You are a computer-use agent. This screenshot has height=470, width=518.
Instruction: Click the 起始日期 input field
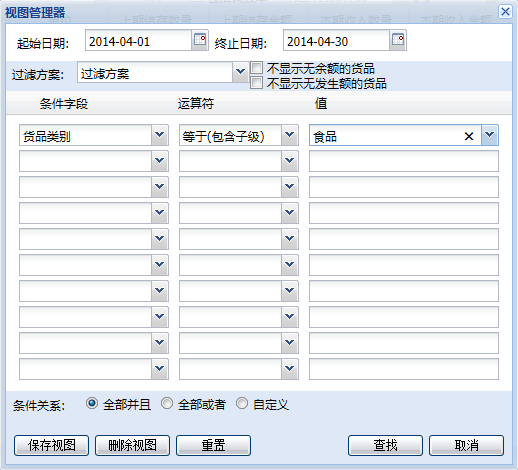pyautogui.click(x=139, y=40)
